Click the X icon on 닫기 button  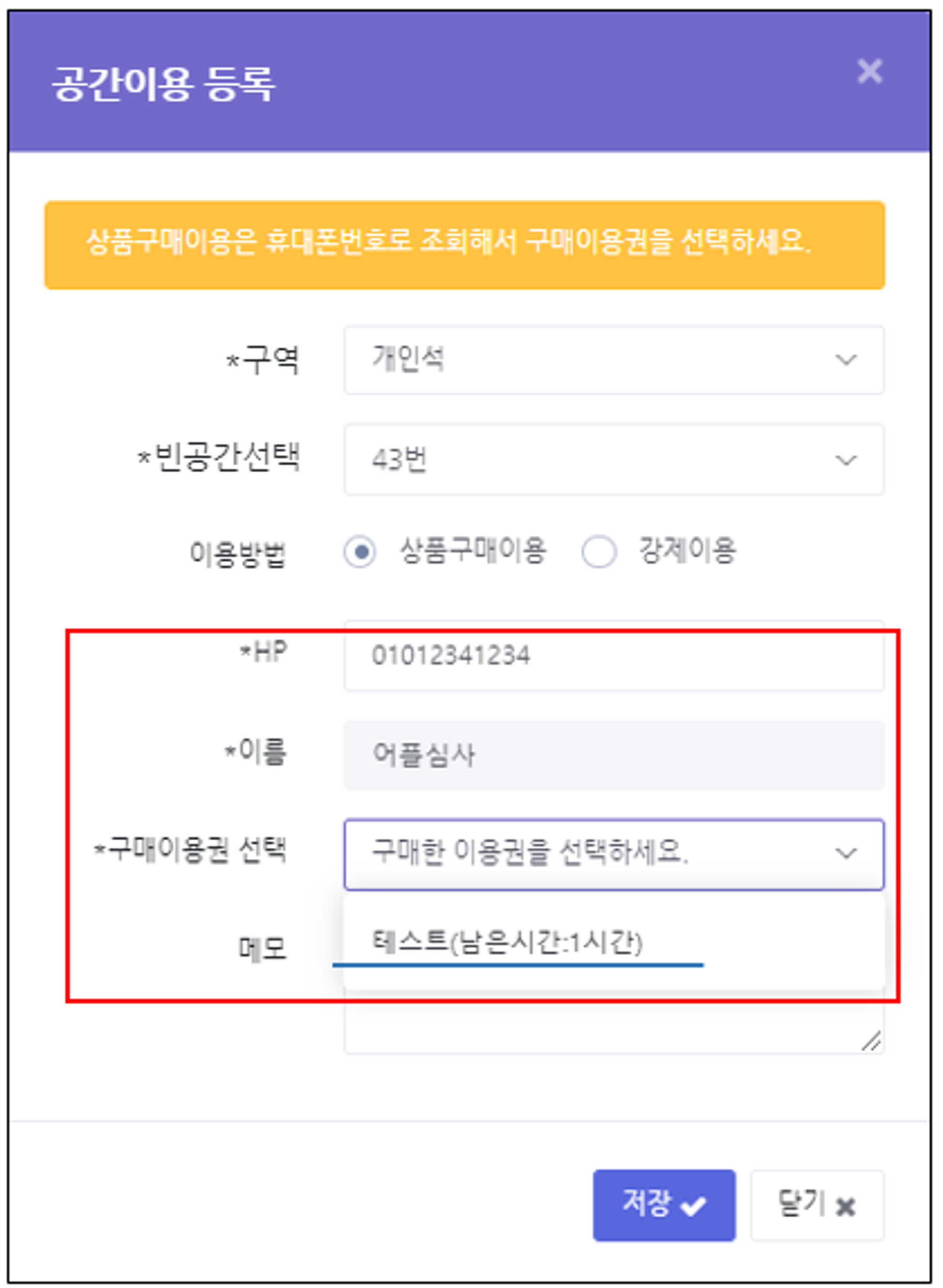pos(845,1206)
